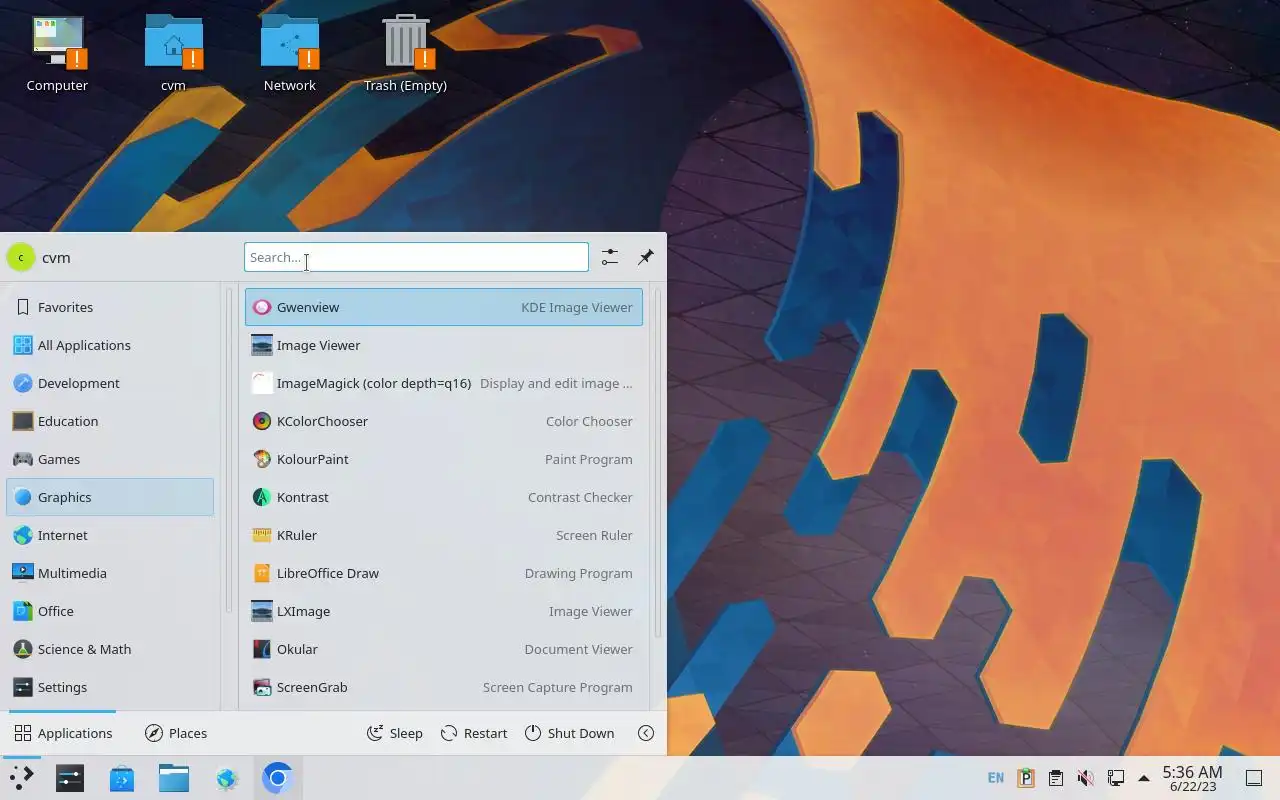1280x800 pixels.
Task: Select Trash (Empty) desktop icon
Action: pos(405,55)
